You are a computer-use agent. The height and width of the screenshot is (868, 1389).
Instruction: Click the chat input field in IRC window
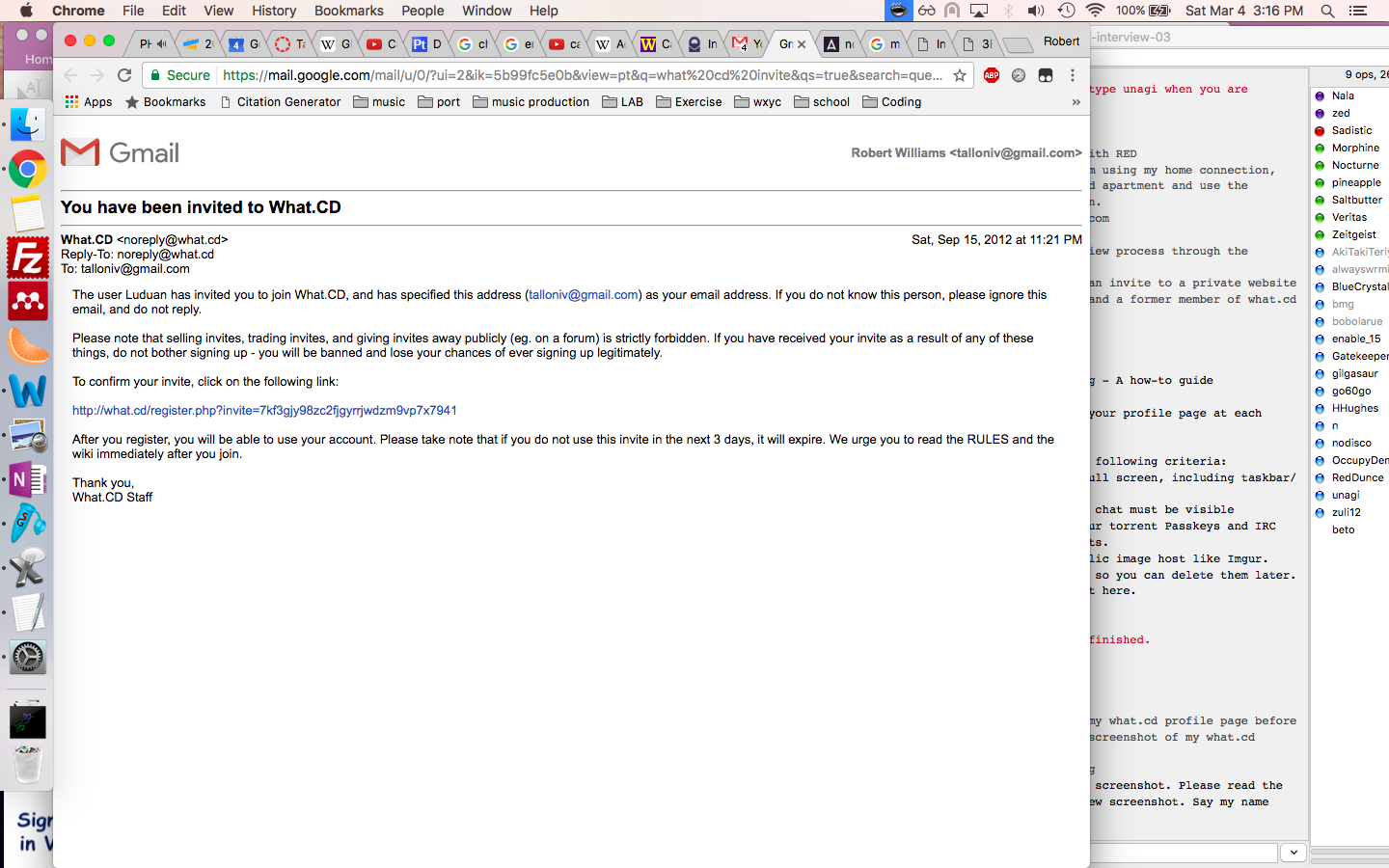point(1184,853)
